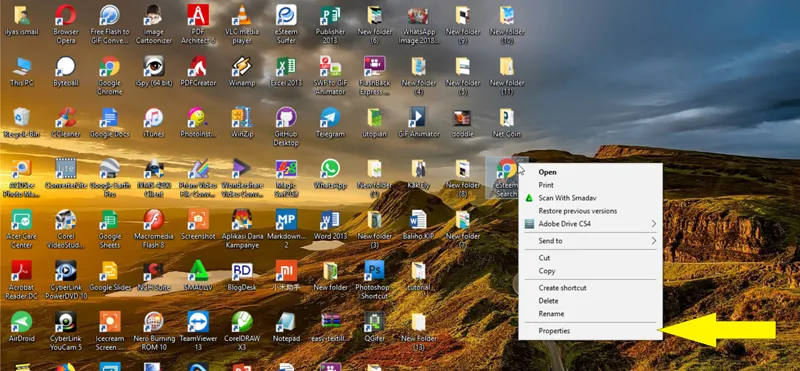Click the iTunes shortcut icon
Viewport: 800px width, 371px height.
154,122
